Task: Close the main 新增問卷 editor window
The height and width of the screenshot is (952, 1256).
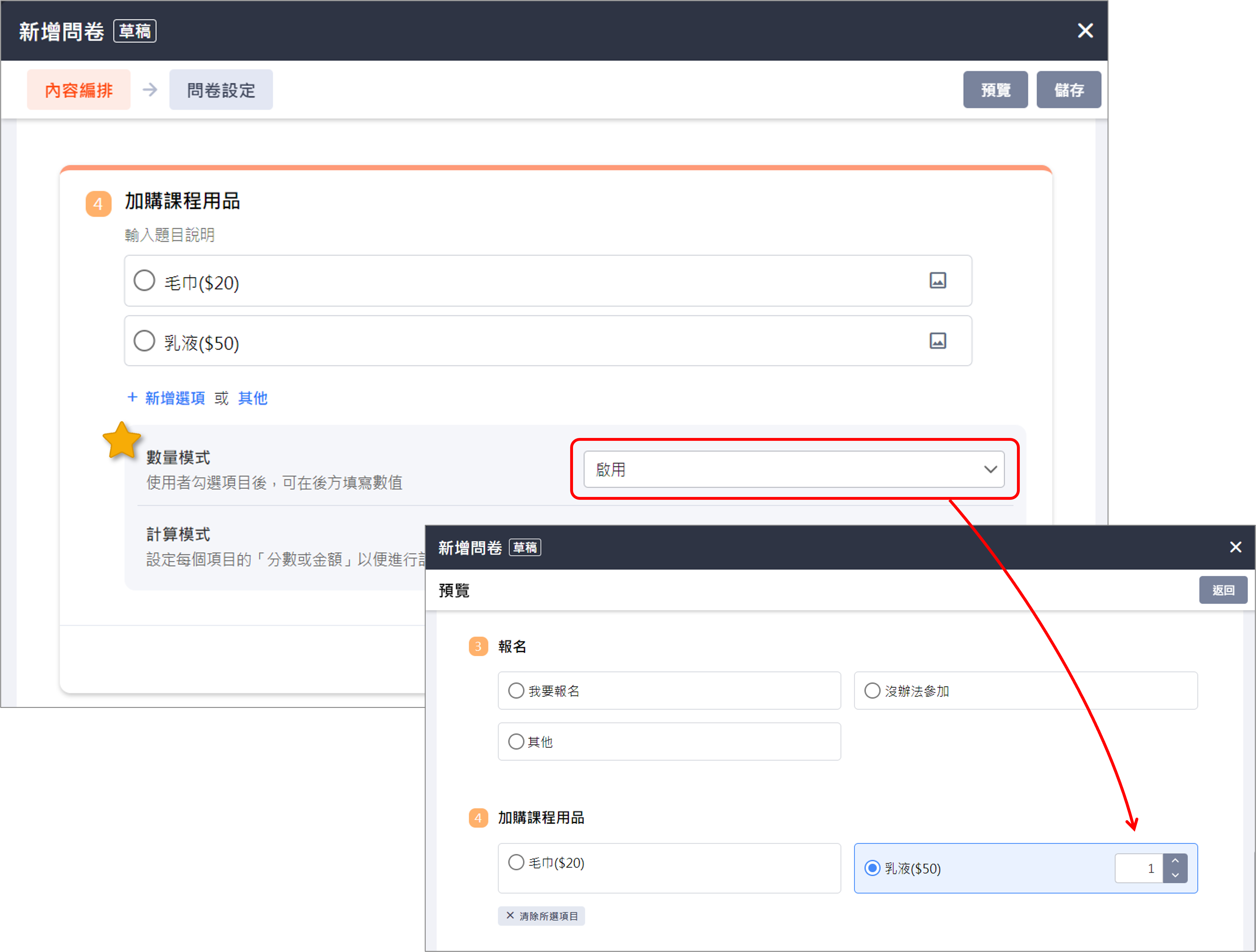Action: (x=1084, y=31)
